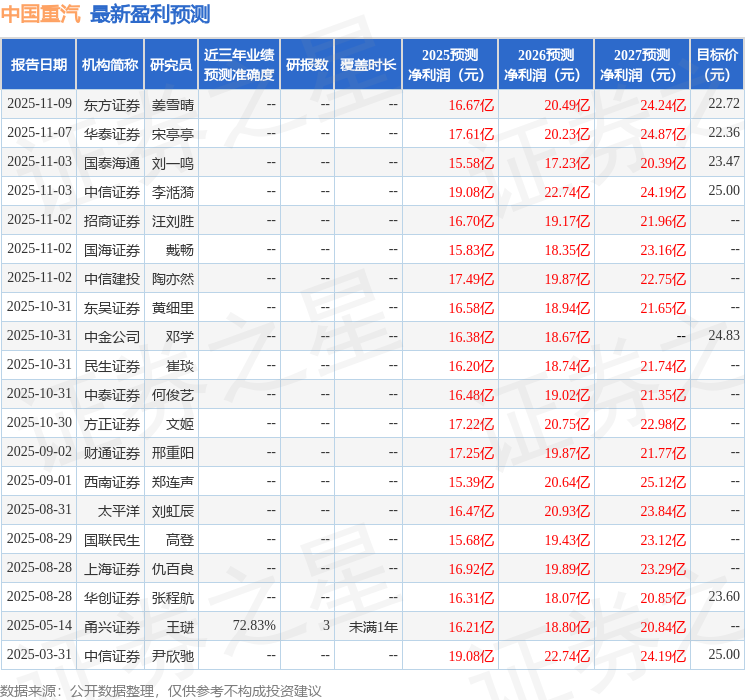The width and height of the screenshot is (745, 700).
Task: Click researcher name 王琎
Action: coord(180,627)
